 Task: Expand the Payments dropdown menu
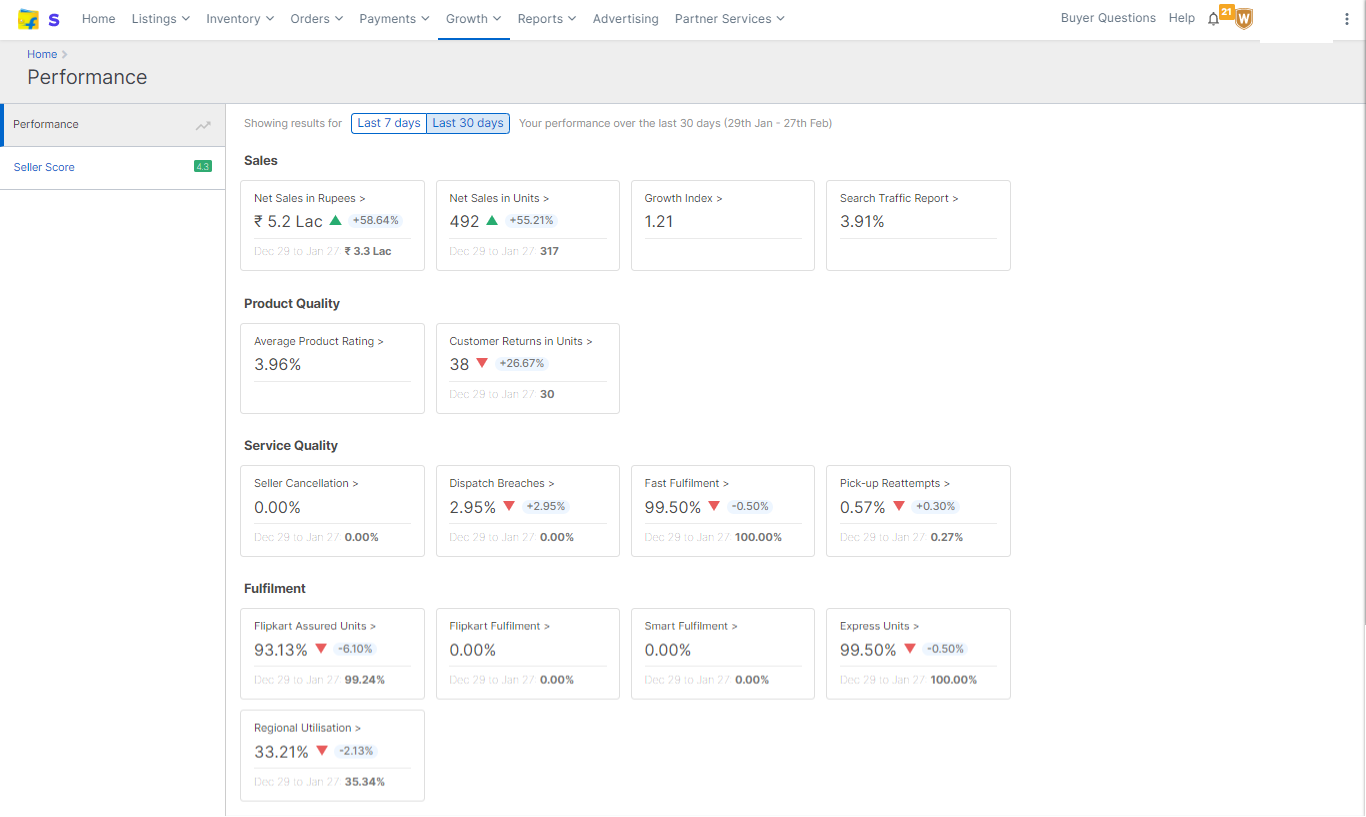(395, 19)
